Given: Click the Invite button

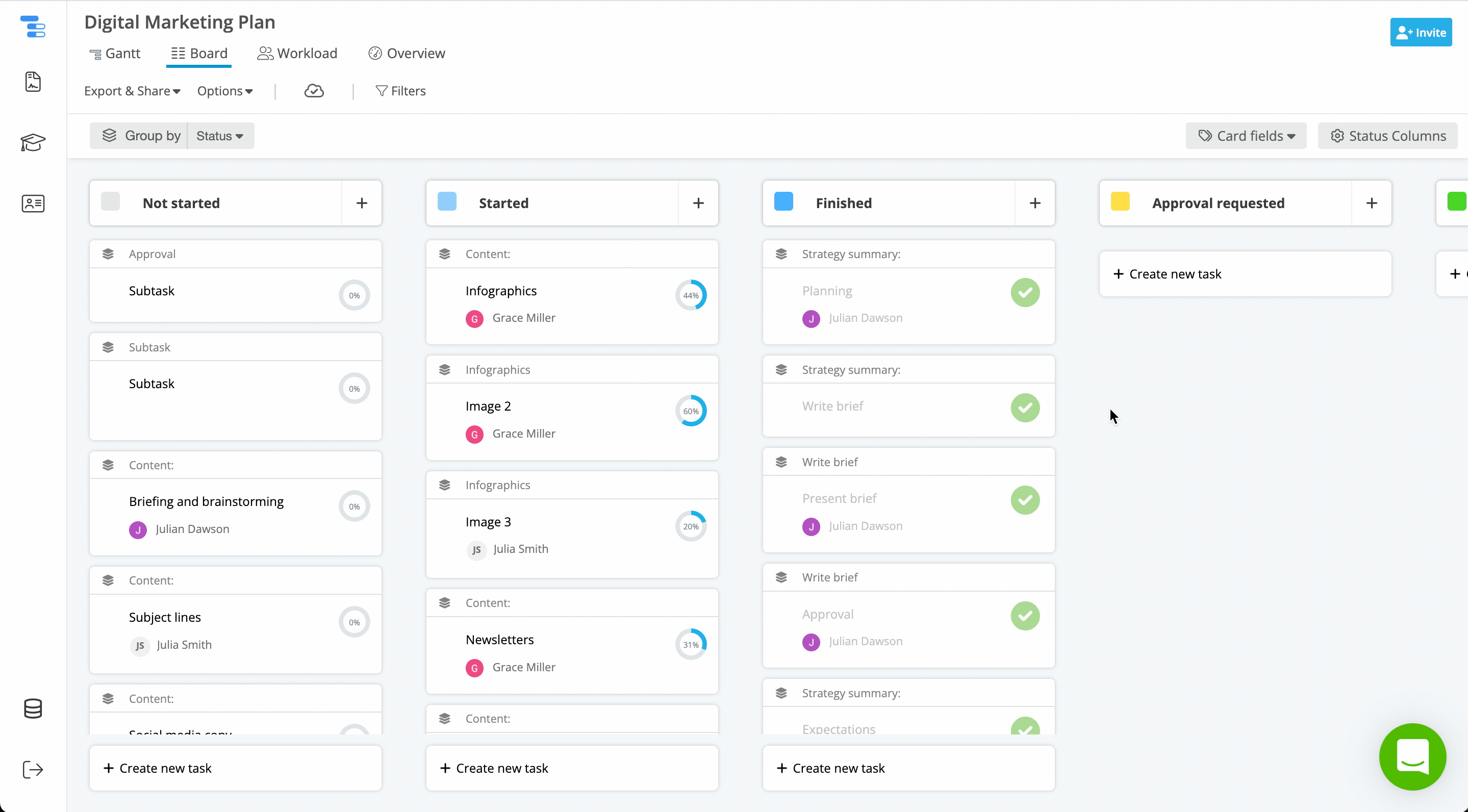Looking at the screenshot, I should pyautogui.click(x=1421, y=32).
